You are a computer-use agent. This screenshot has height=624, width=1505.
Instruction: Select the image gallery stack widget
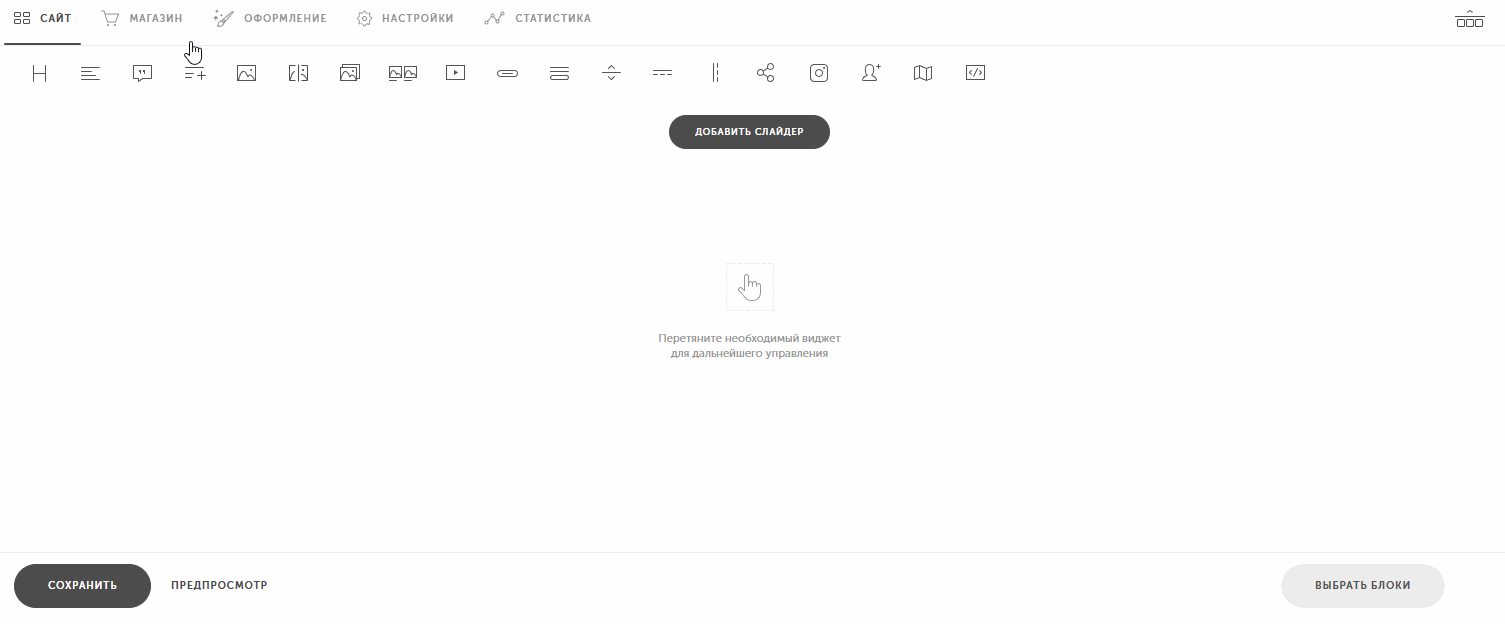pos(350,73)
